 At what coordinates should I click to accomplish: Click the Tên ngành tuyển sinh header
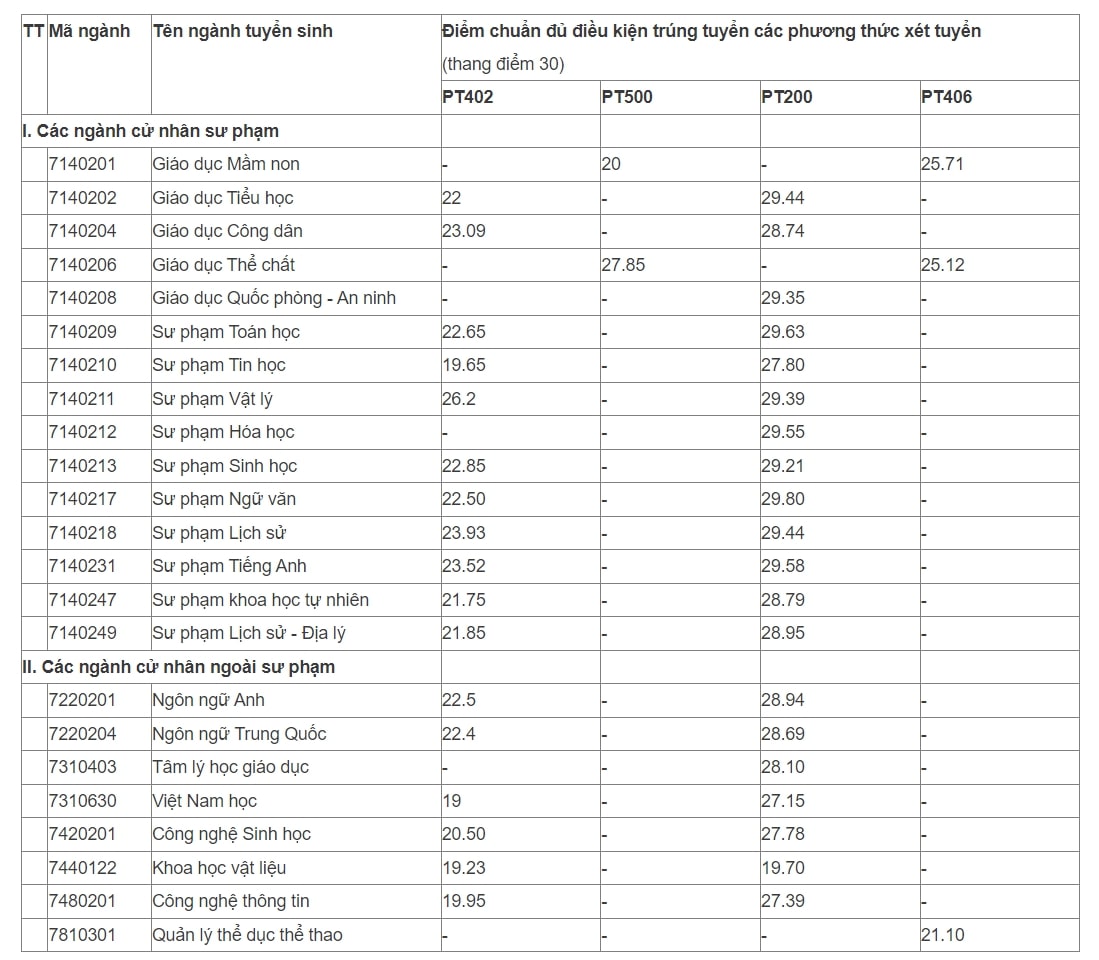click(243, 31)
